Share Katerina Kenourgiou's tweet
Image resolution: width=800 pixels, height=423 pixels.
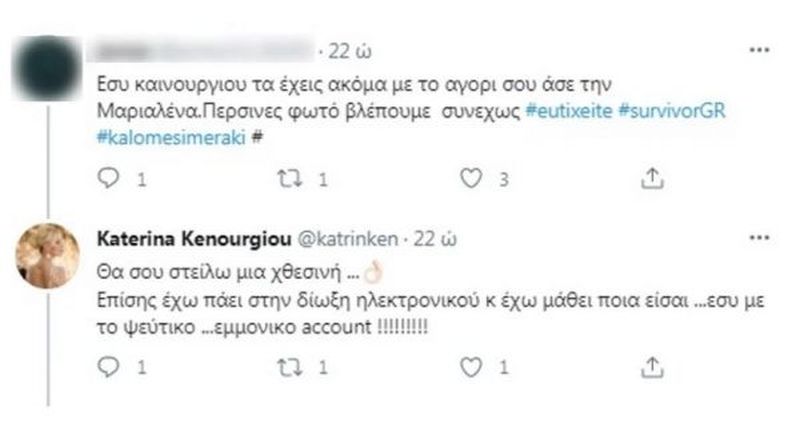click(x=649, y=368)
